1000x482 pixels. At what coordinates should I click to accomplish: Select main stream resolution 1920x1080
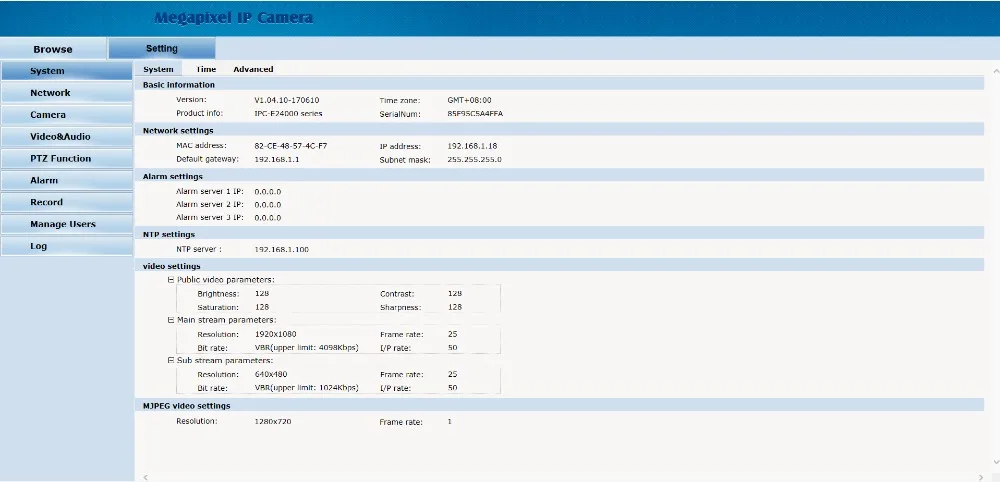276,334
